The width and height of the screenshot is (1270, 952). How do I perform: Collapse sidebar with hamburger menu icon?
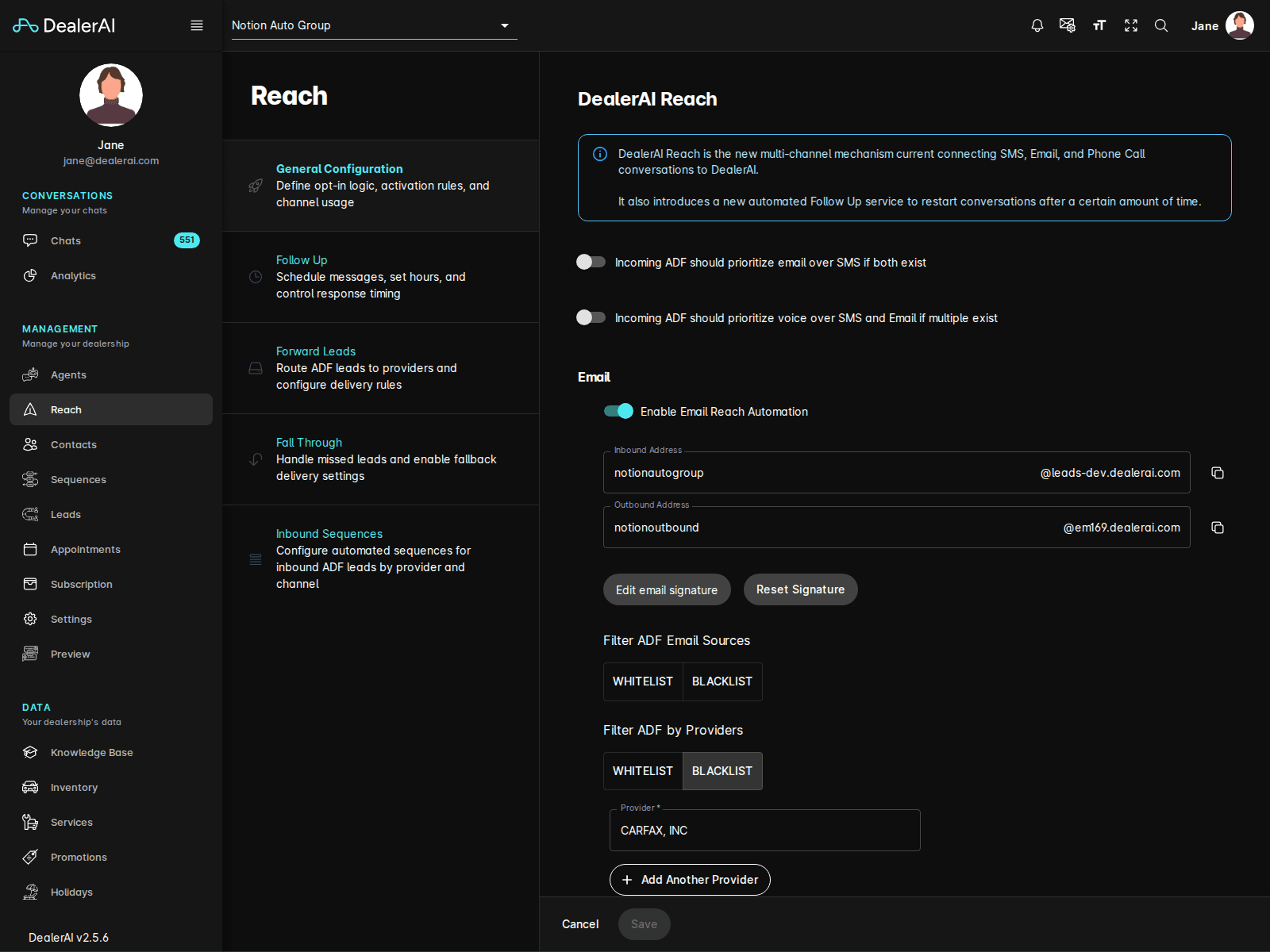(197, 25)
